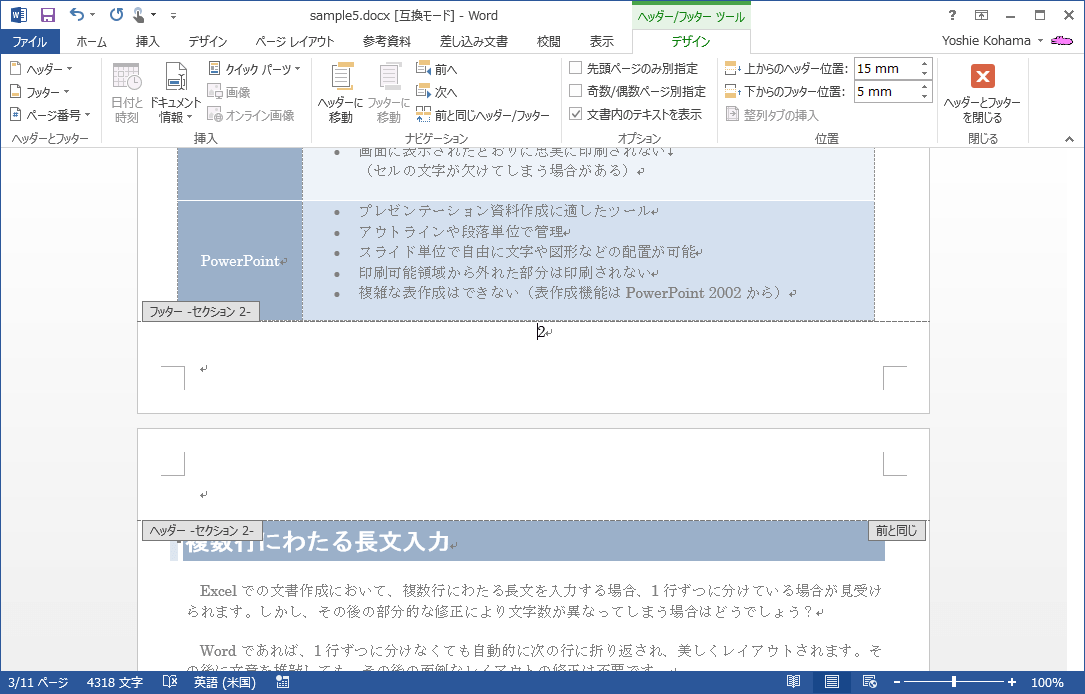The width and height of the screenshot is (1085, 694).
Task: Click the header from top 15 mm field
Action: 886,69
